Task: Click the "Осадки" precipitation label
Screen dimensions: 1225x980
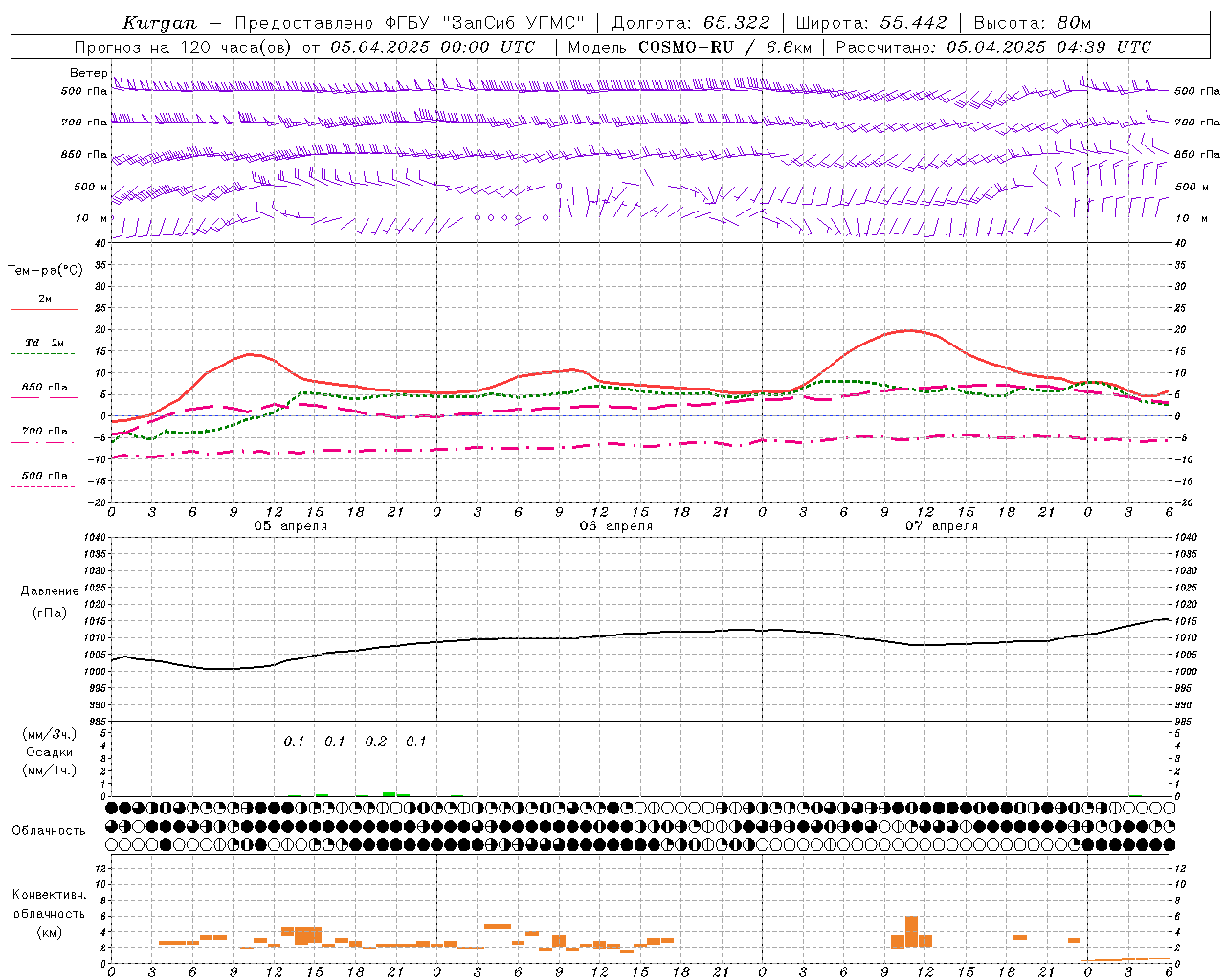Action: click(50, 752)
